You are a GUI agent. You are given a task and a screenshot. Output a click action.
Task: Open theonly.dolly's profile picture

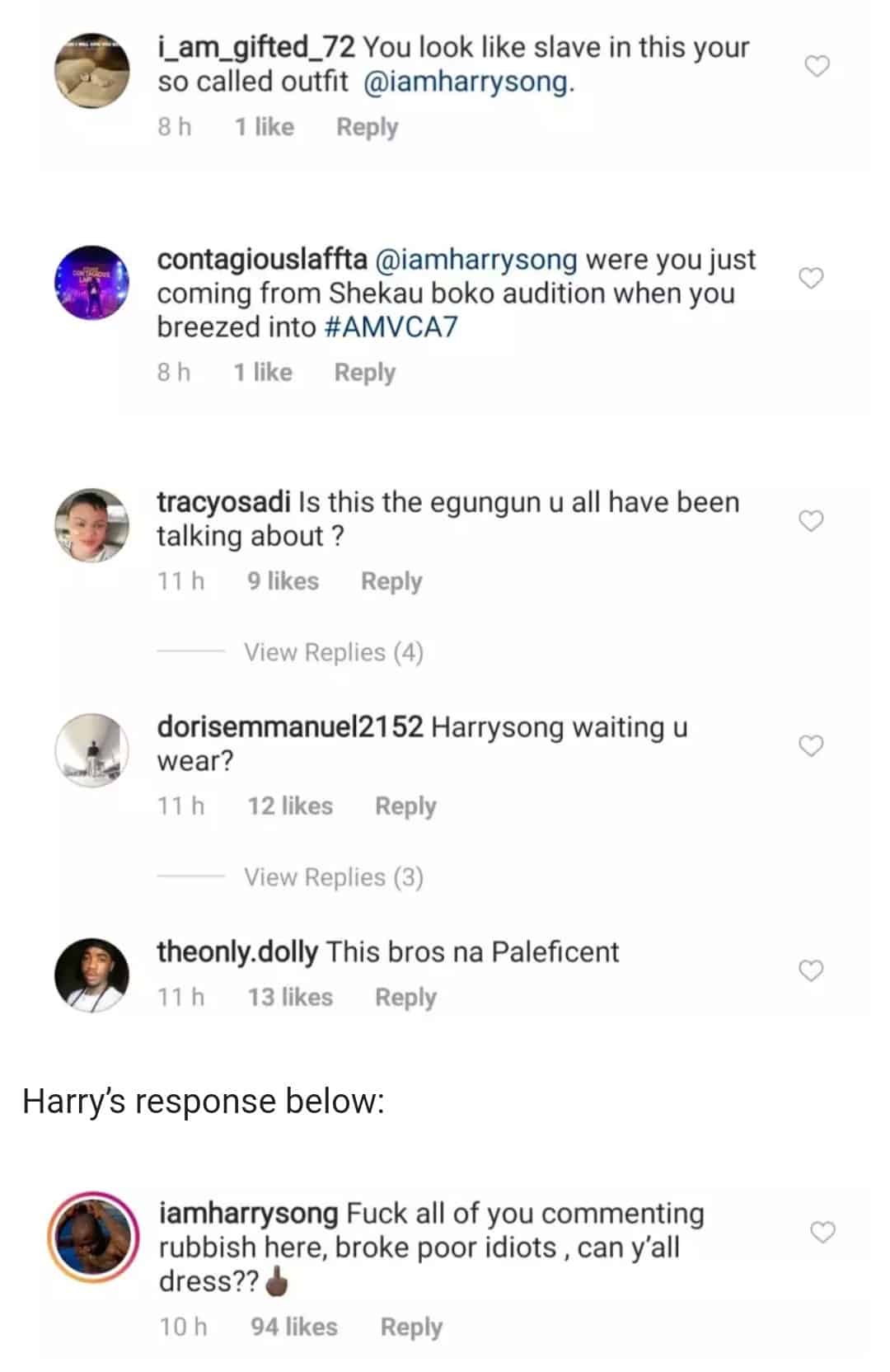point(91,975)
